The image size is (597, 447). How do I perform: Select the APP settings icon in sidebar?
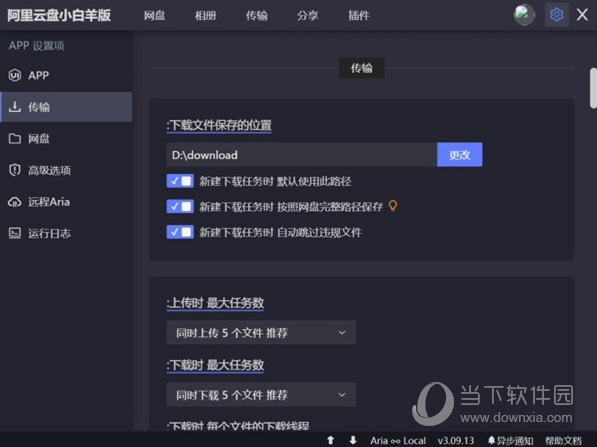click(14, 75)
